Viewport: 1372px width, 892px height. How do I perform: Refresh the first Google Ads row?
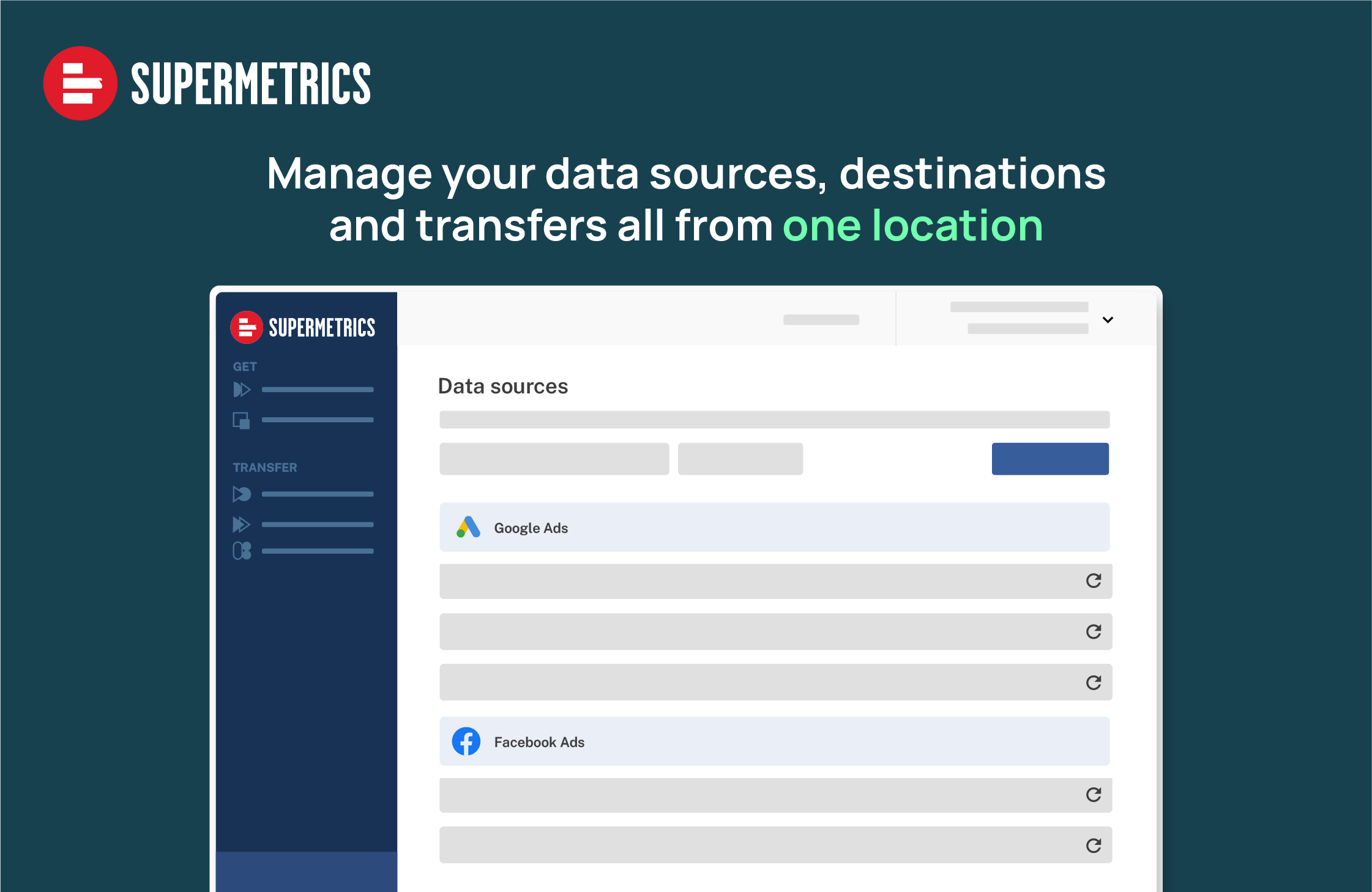point(1094,581)
